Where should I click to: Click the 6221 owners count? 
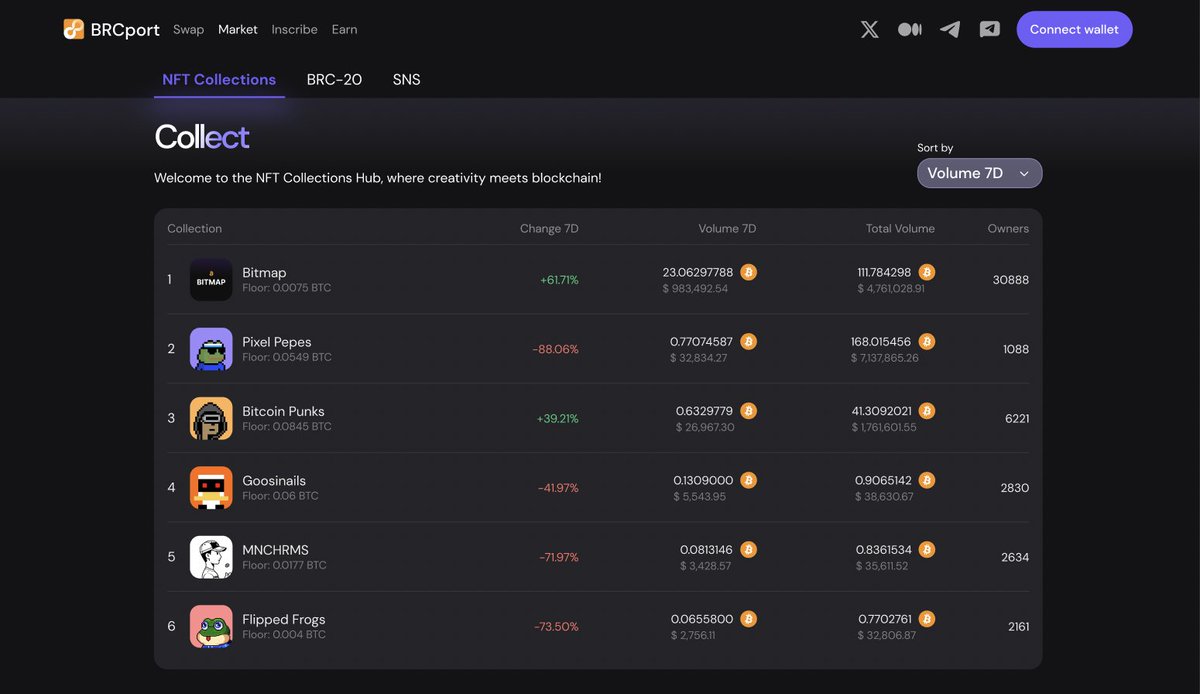pos(1017,418)
